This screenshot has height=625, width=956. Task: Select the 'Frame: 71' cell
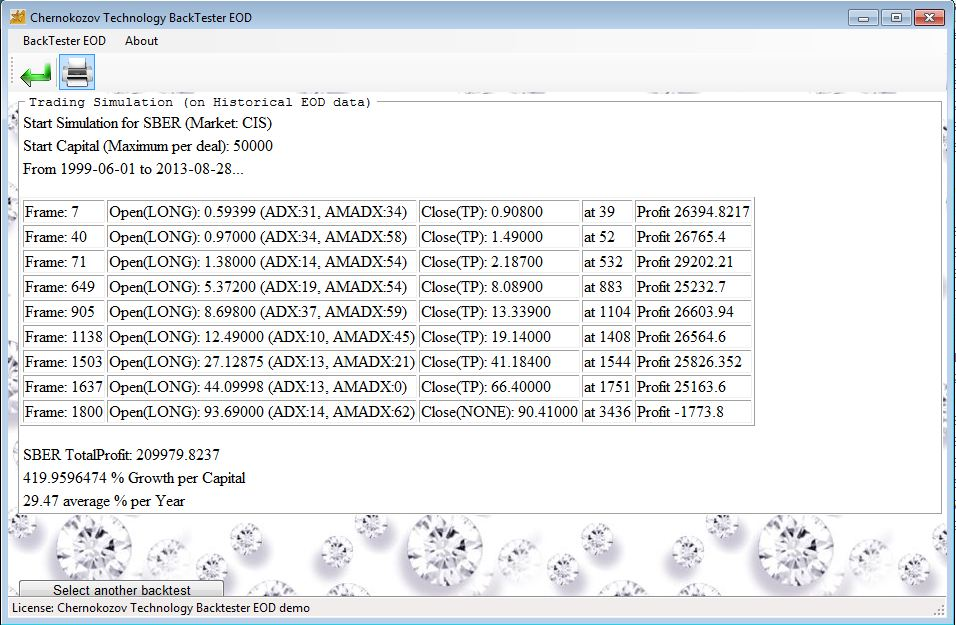pyautogui.click(x=64, y=262)
